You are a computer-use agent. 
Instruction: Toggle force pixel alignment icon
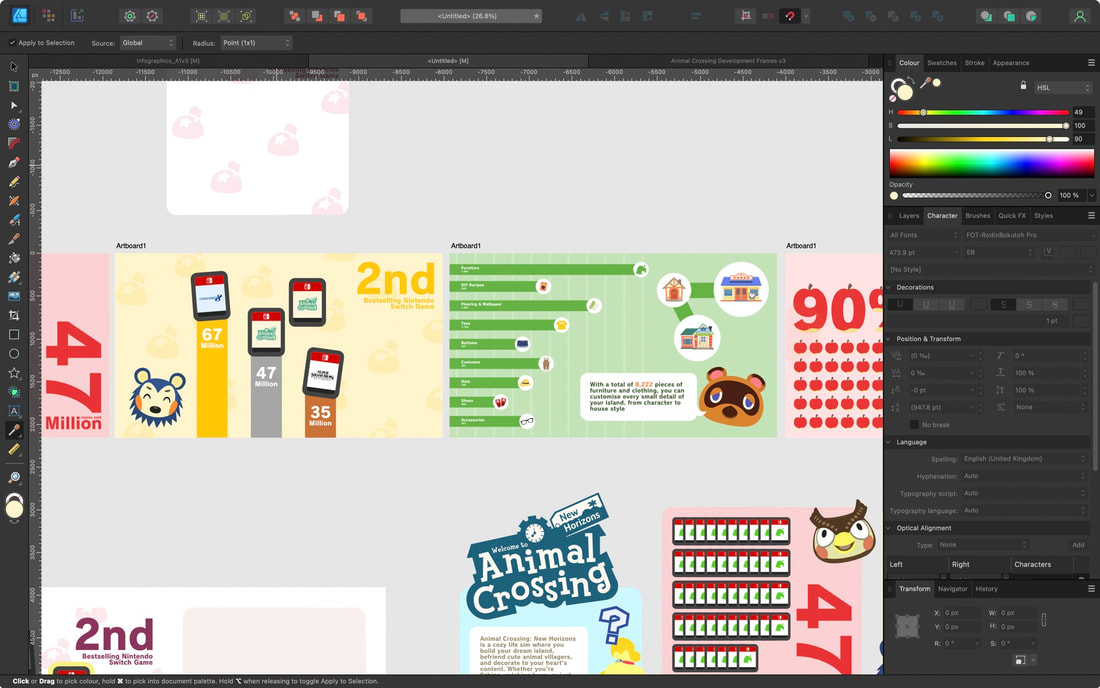(746, 16)
